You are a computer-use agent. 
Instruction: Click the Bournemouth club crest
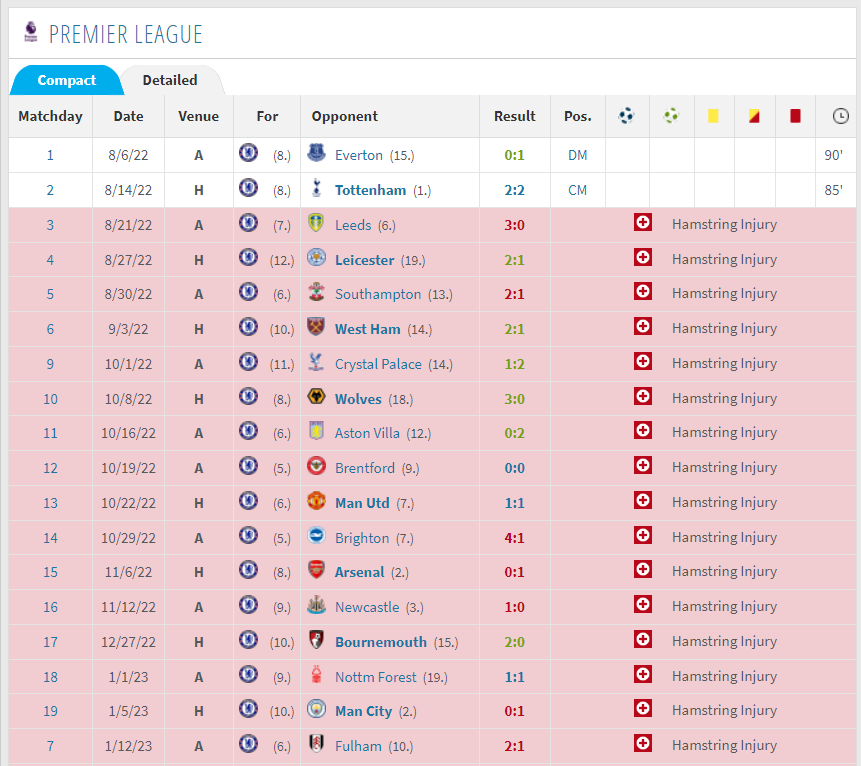pos(316,640)
